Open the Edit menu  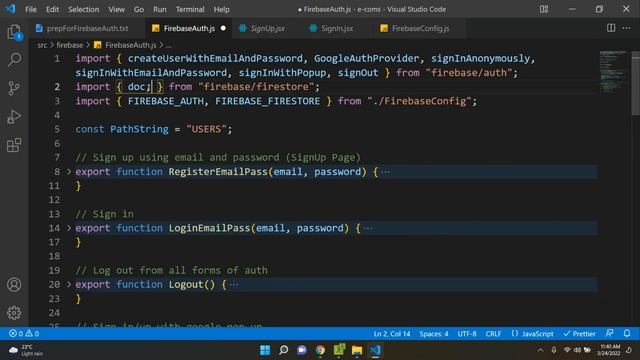(x=52, y=9)
